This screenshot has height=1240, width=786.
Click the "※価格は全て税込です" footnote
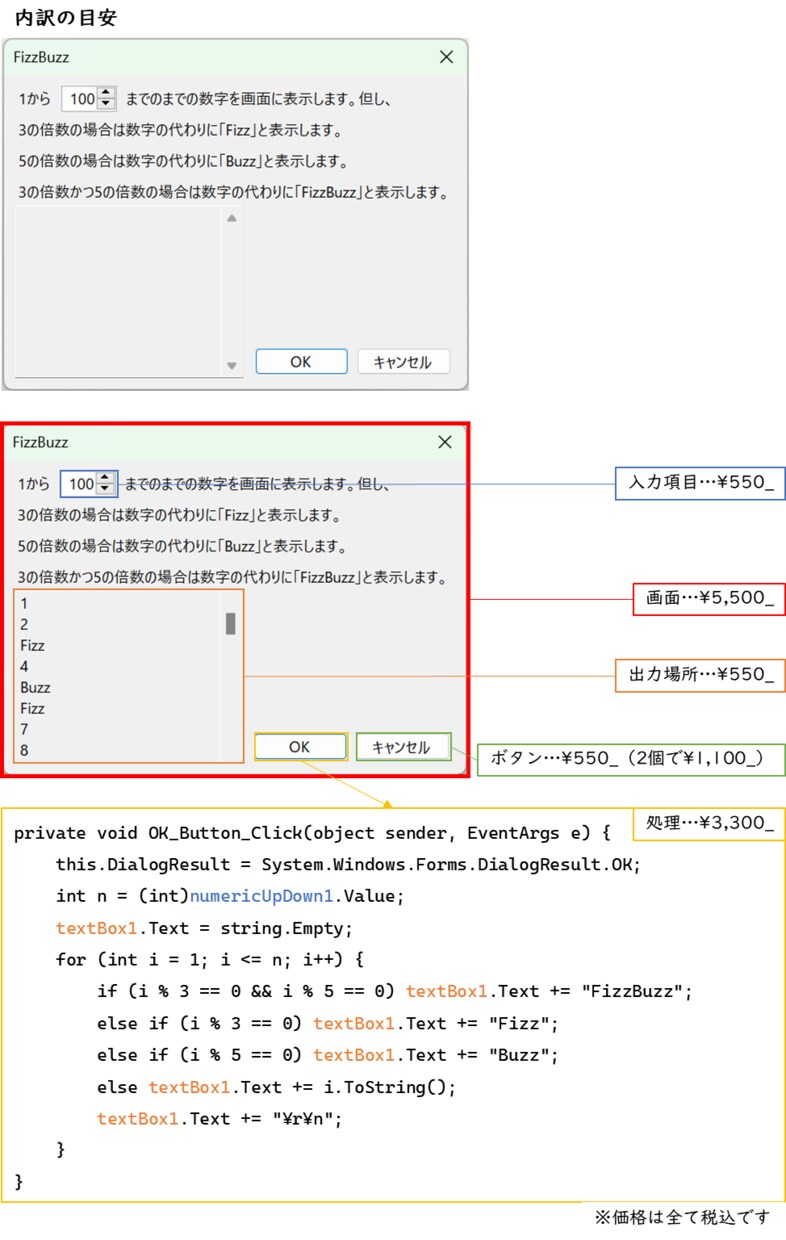pyautogui.click(x=683, y=1217)
